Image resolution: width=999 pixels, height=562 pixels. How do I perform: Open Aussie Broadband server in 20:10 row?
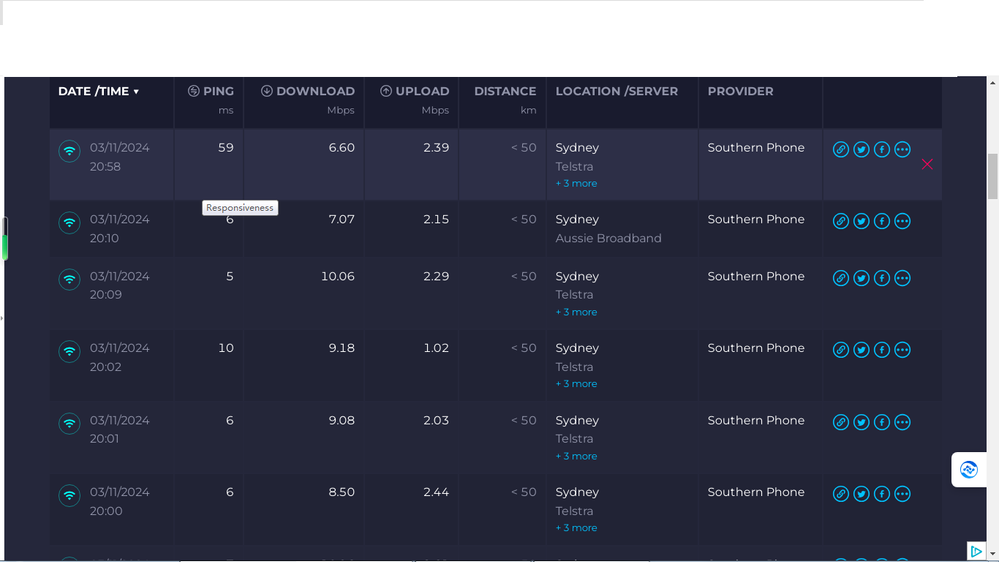coord(608,238)
